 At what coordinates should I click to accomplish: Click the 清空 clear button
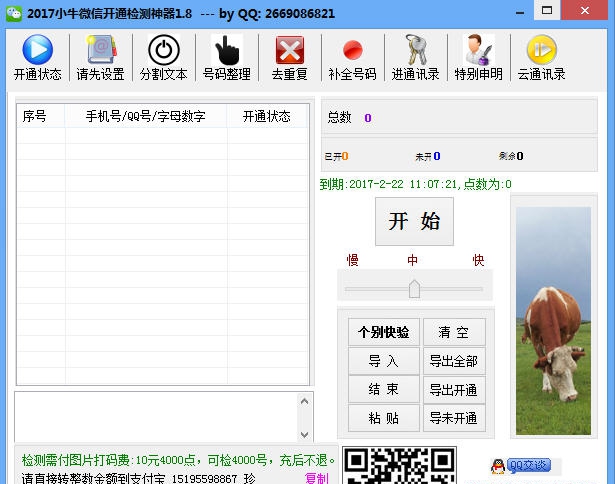coord(454,332)
